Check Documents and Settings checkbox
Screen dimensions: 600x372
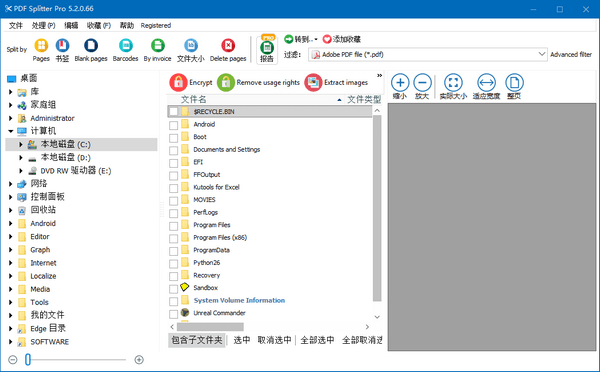click(x=173, y=150)
